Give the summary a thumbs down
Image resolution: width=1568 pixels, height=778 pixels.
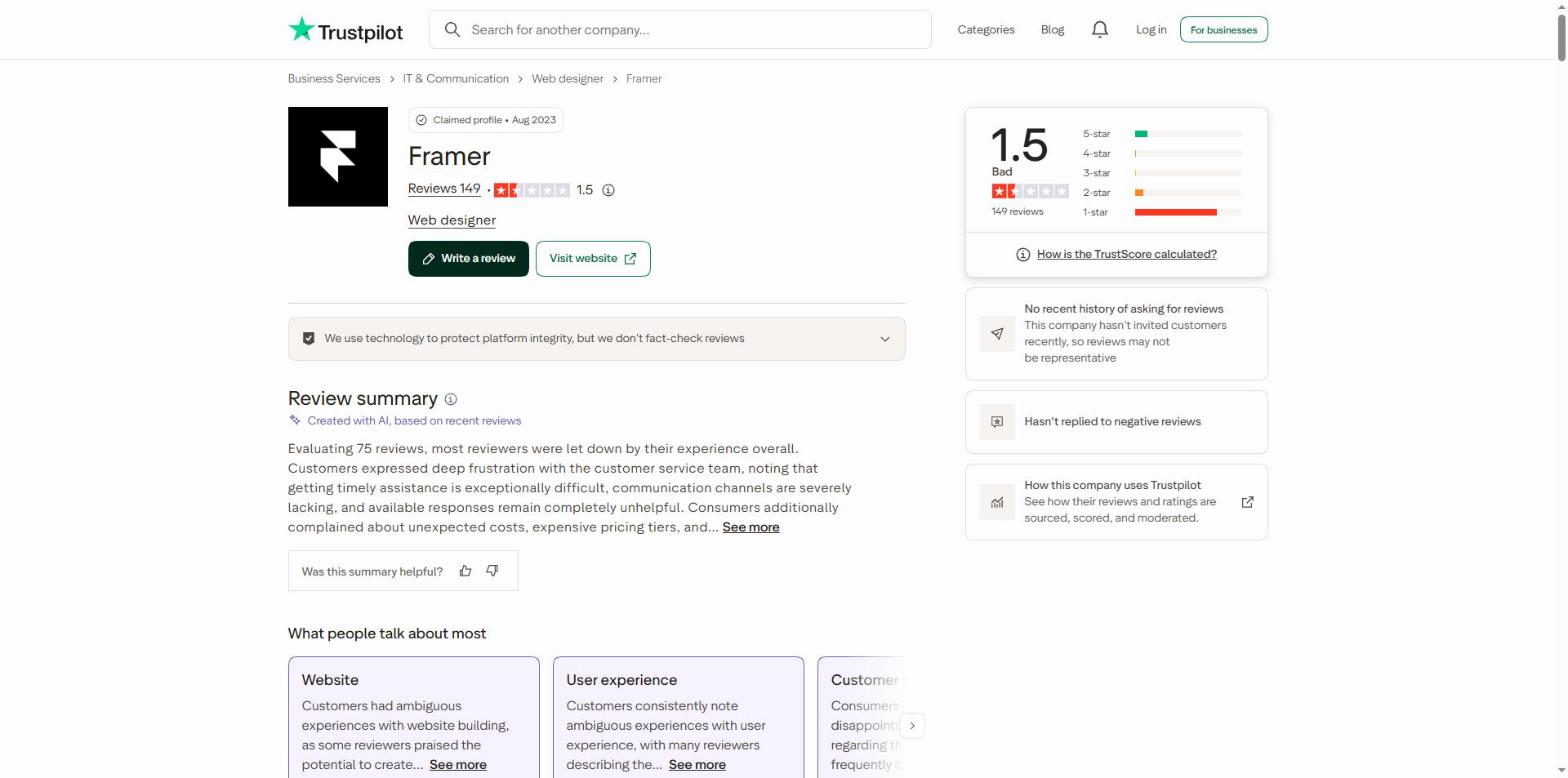(492, 571)
